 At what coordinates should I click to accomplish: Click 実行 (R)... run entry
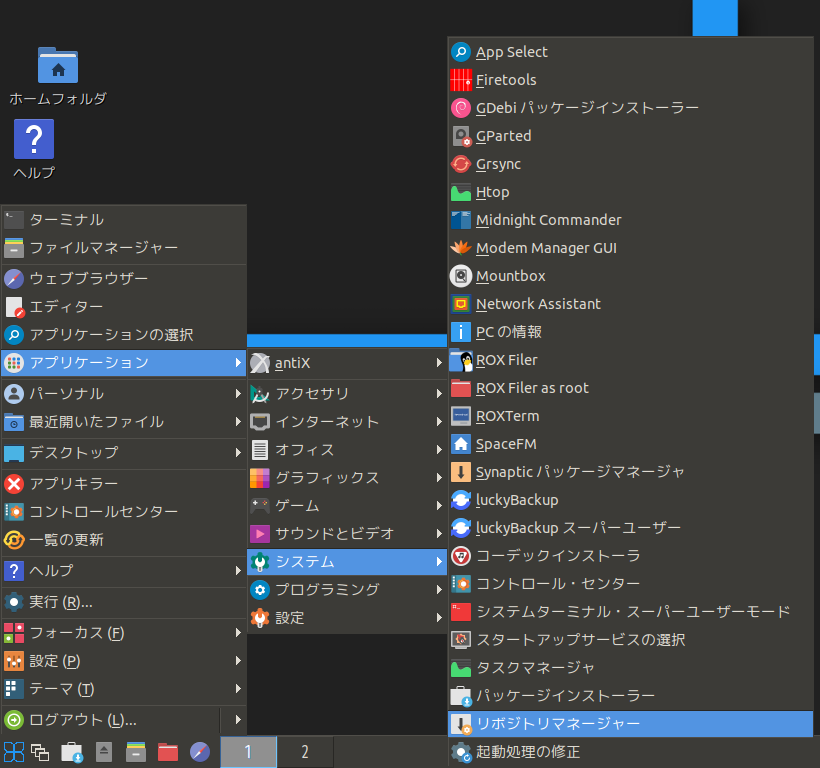coord(124,602)
